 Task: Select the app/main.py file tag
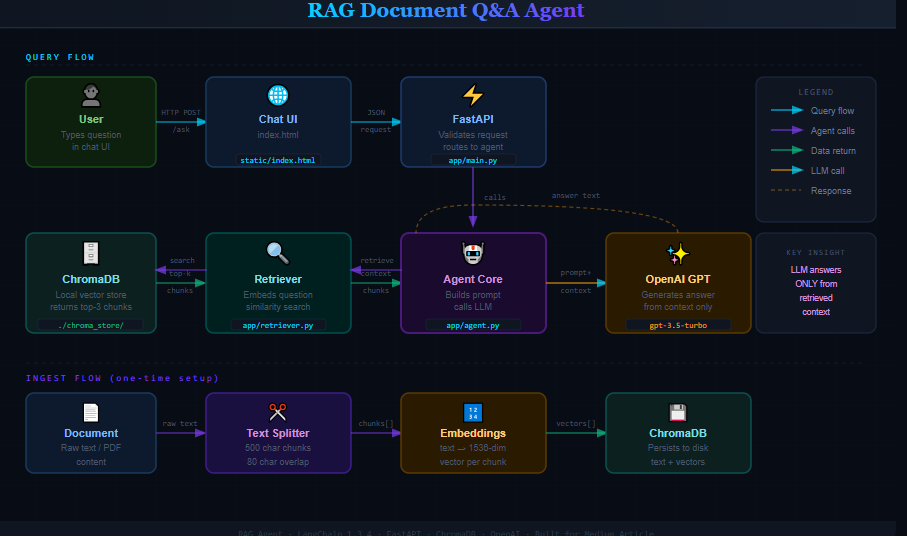click(x=473, y=160)
